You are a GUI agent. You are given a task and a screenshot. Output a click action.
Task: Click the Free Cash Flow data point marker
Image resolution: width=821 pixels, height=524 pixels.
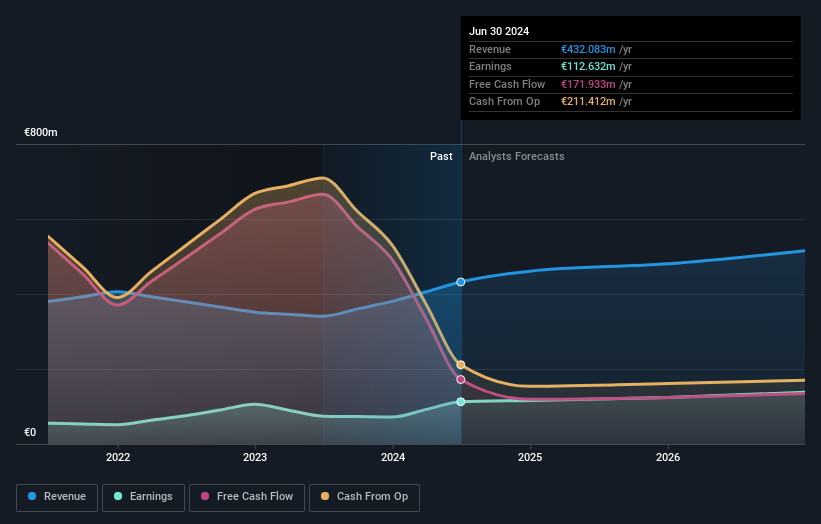[461, 380]
